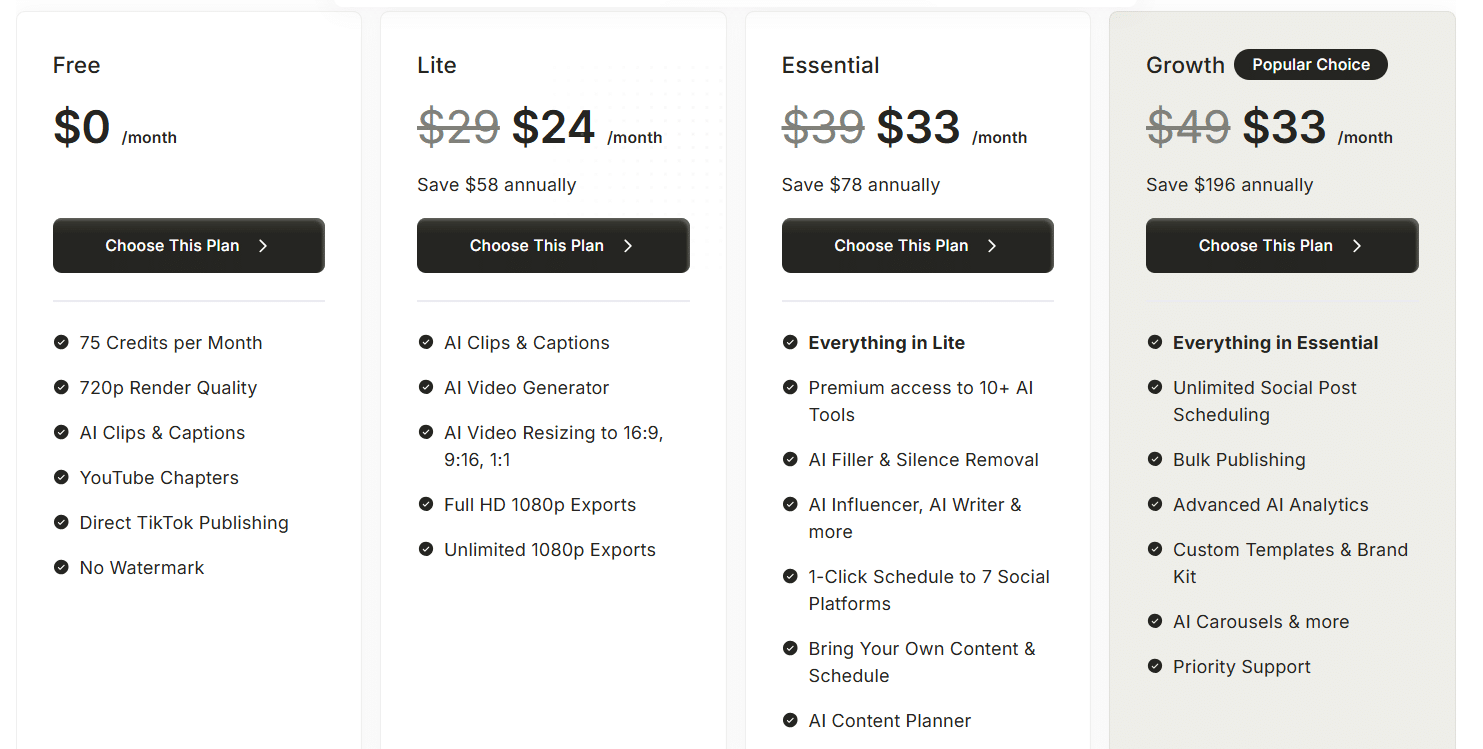
Task: Click checkmark icon beside AI Video Generator
Action: pyautogui.click(x=426, y=387)
